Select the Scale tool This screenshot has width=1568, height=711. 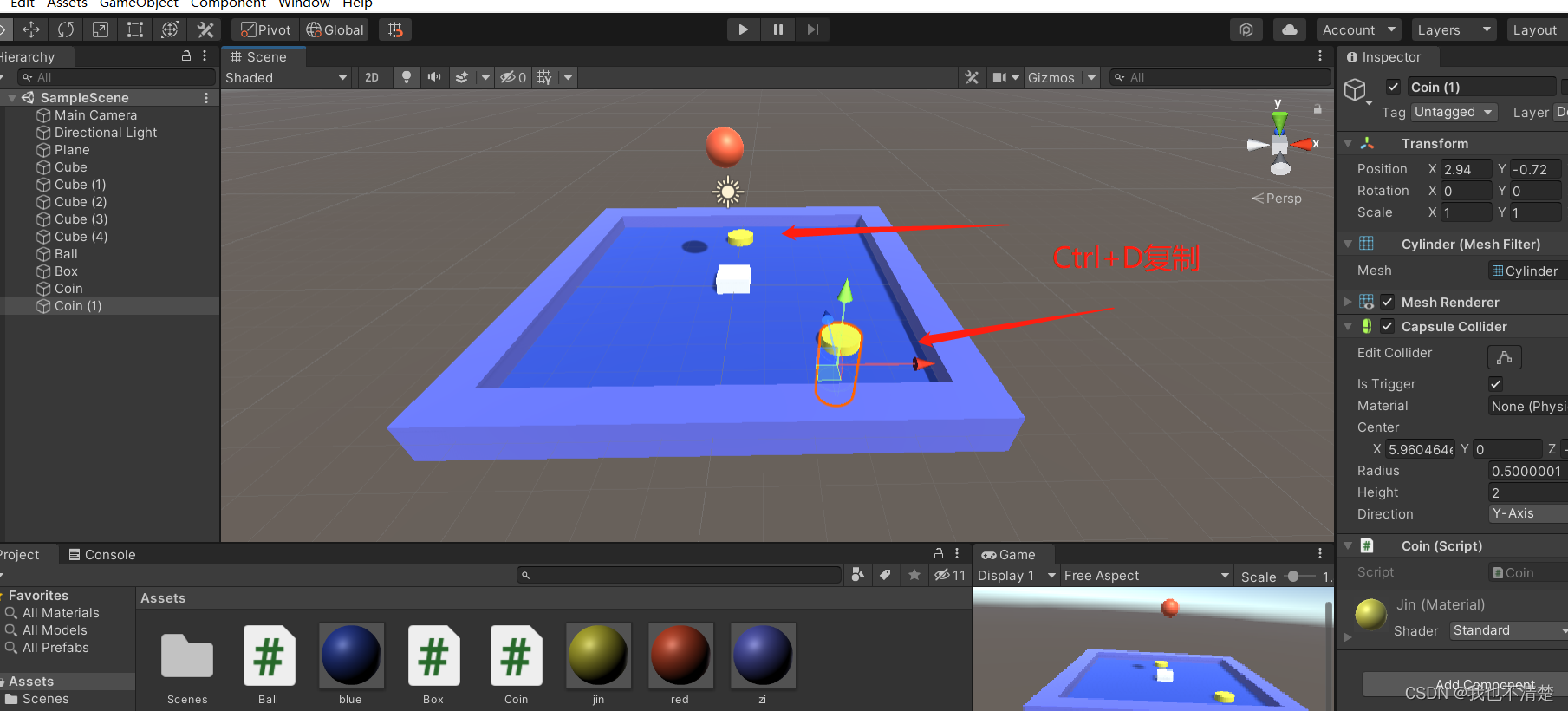pyautogui.click(x=101, y=29)
